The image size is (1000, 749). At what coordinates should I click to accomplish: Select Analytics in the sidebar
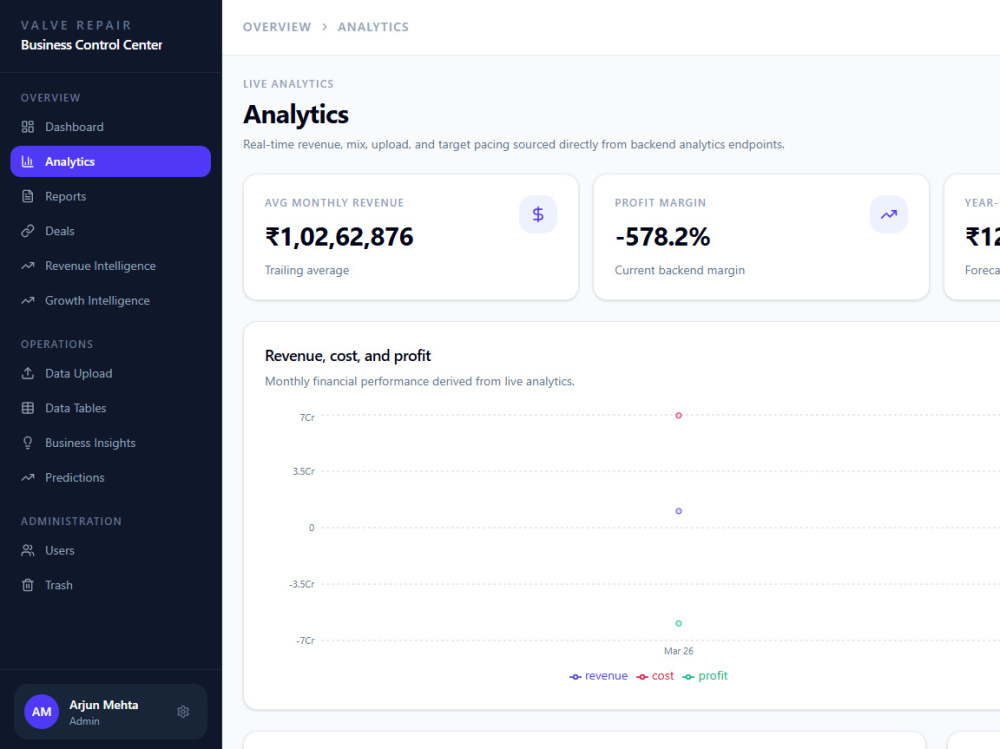click(110, 161)
